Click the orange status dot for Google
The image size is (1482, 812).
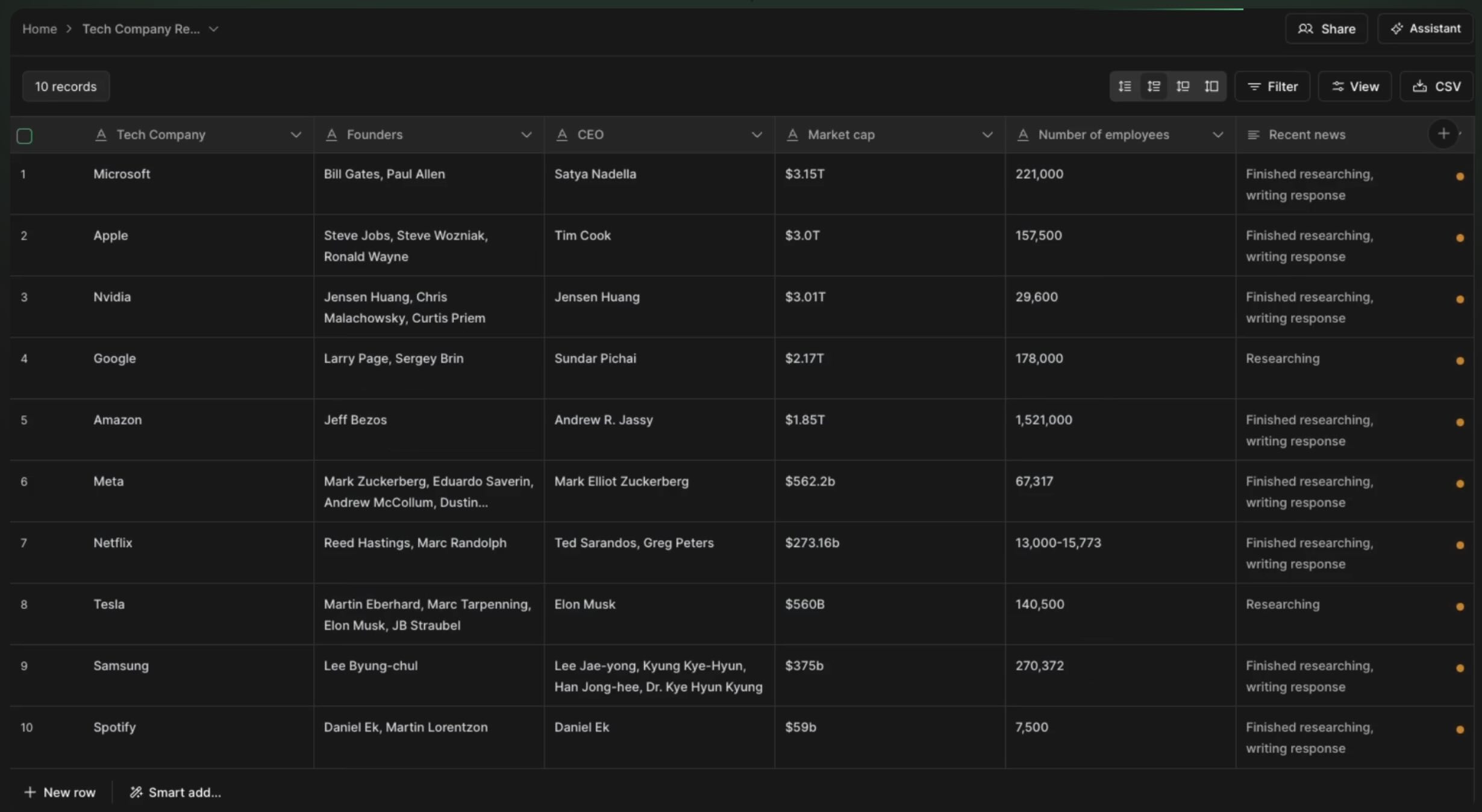point(1460,361)
